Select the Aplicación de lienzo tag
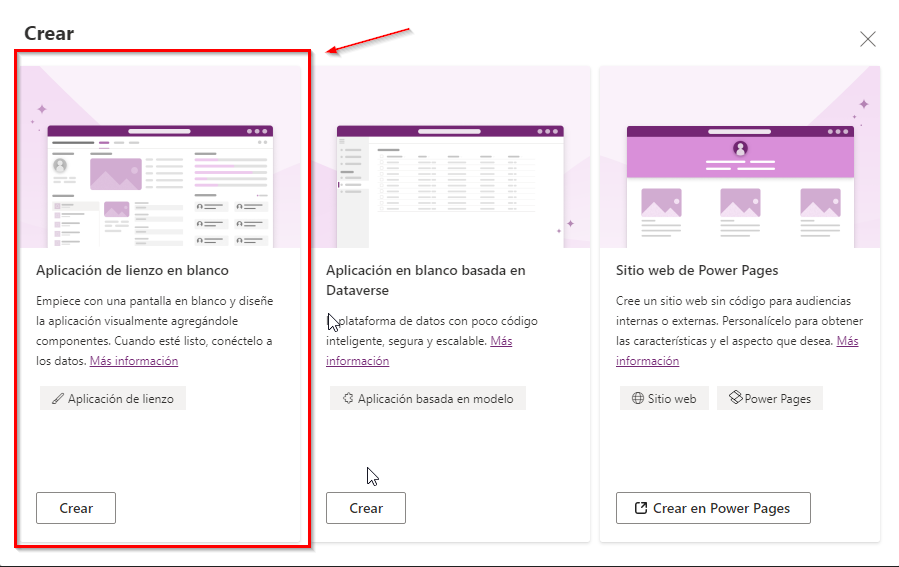The height and width of the screenshot is (567, 899). click(113, 398)
